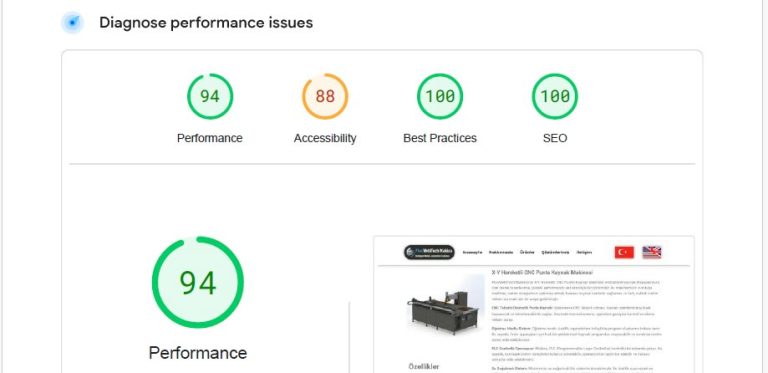
Task: Click the Özellikler text in the thumbnail
Action: [x=424, y=366]
